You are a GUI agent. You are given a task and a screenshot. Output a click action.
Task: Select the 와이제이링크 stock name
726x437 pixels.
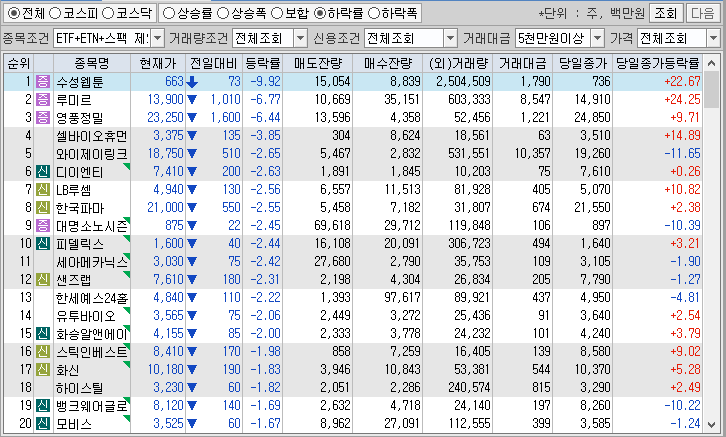[91, 154]
